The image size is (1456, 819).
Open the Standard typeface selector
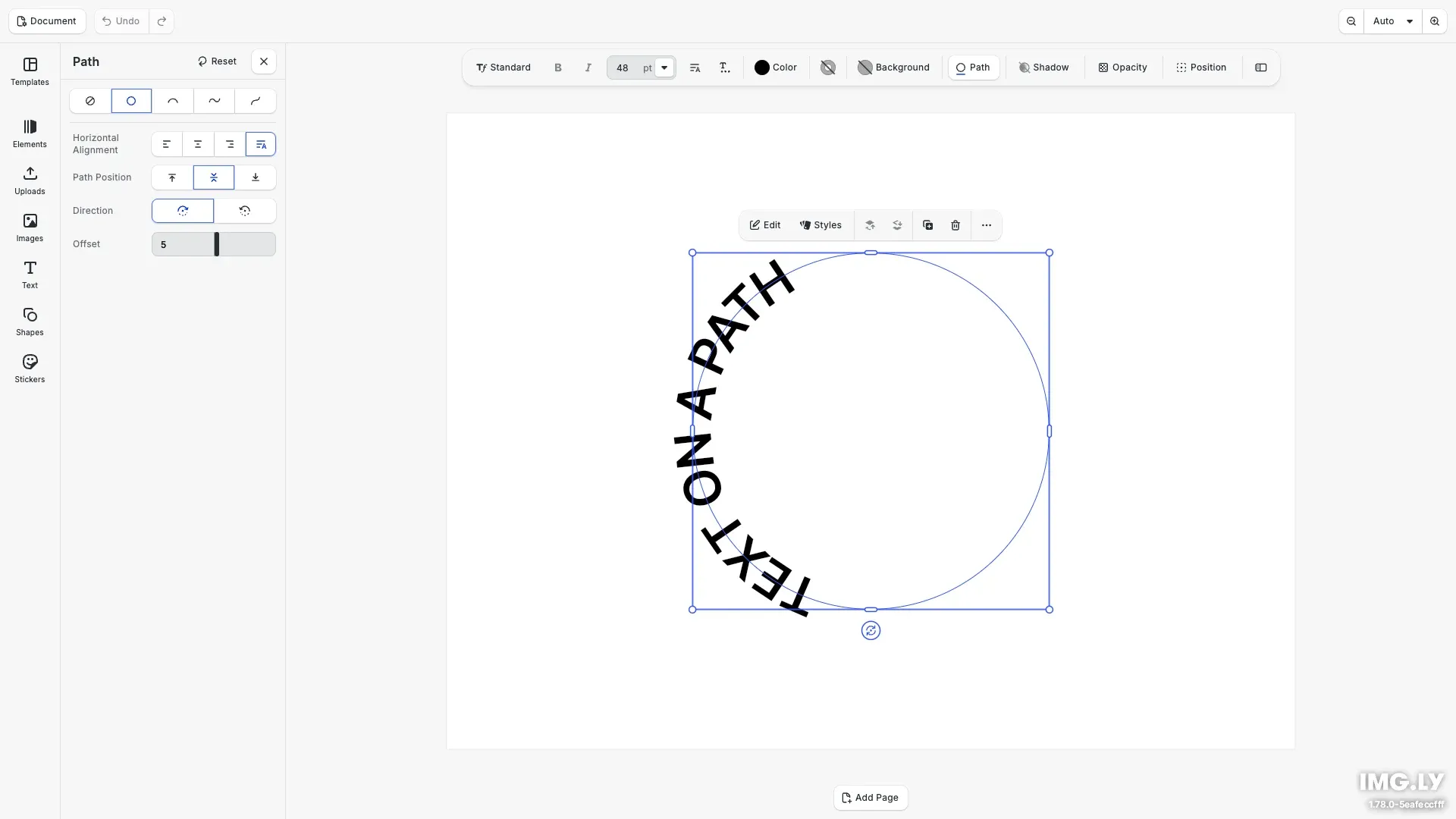pos(504,67)
